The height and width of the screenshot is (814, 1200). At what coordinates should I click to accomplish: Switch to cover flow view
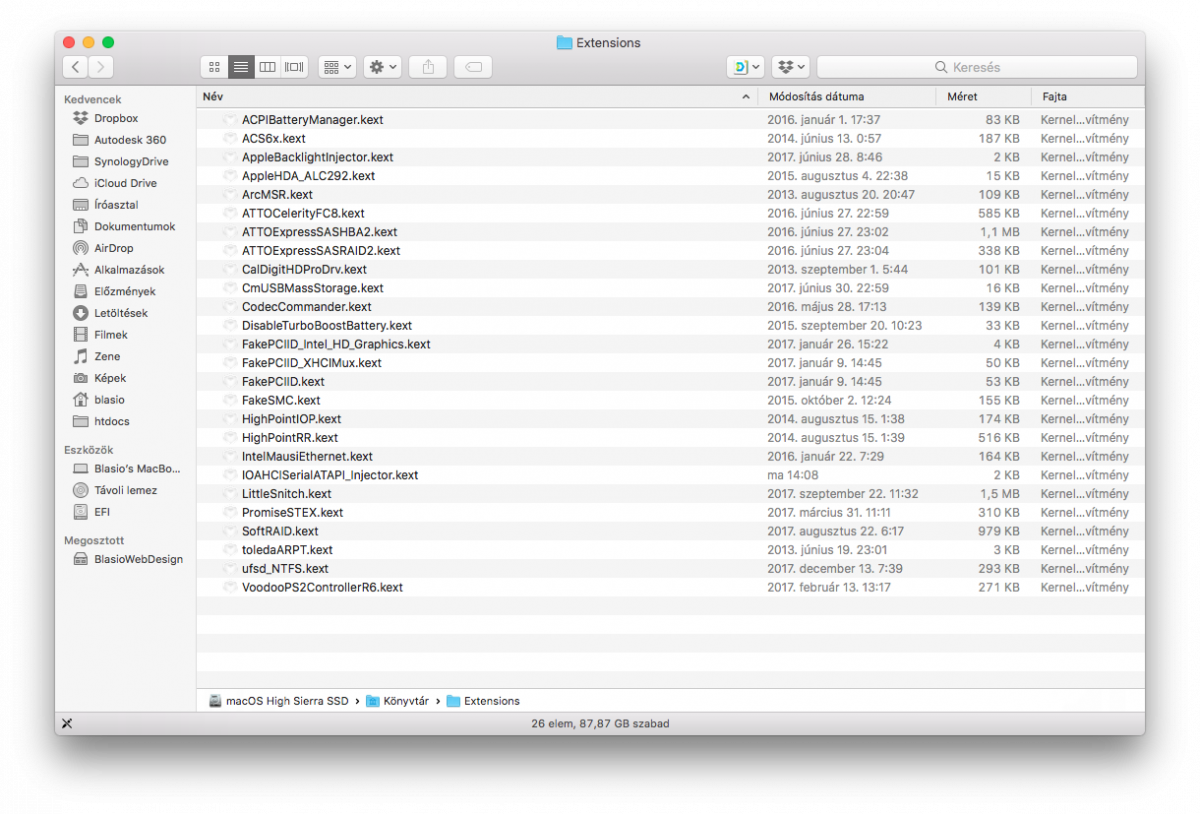click(x=294, y=67)
